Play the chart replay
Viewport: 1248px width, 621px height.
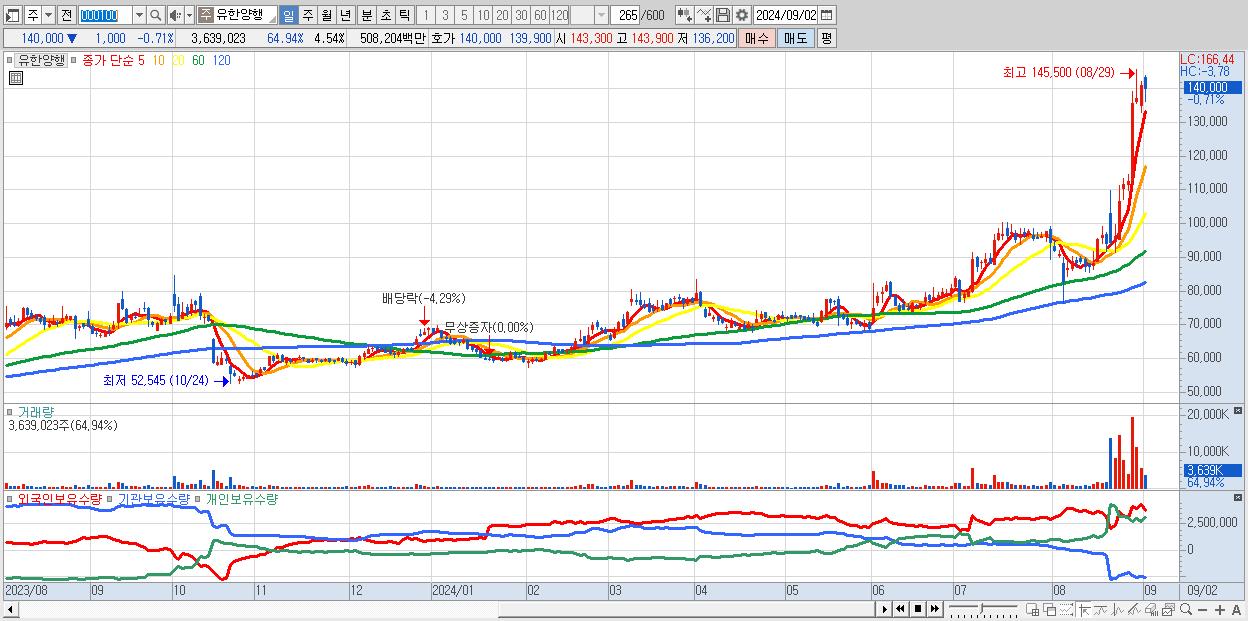884,609
